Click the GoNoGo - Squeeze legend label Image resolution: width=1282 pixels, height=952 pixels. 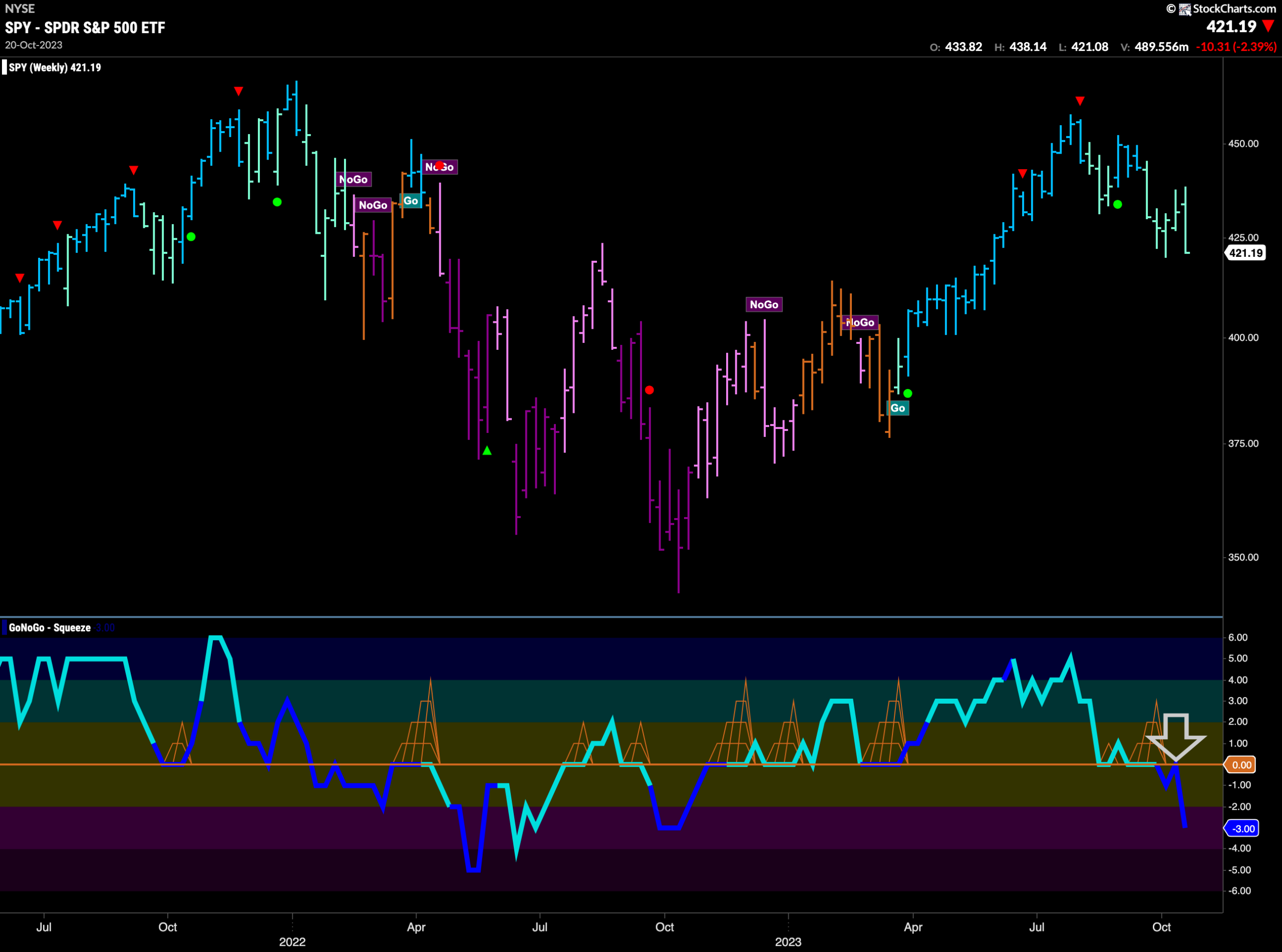[50, 628]
